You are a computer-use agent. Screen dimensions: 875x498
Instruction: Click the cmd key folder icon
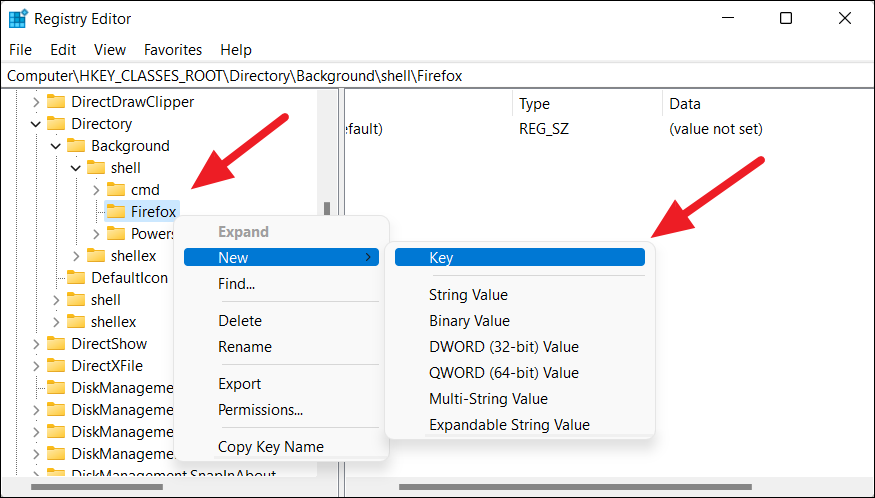click(115, 189)
